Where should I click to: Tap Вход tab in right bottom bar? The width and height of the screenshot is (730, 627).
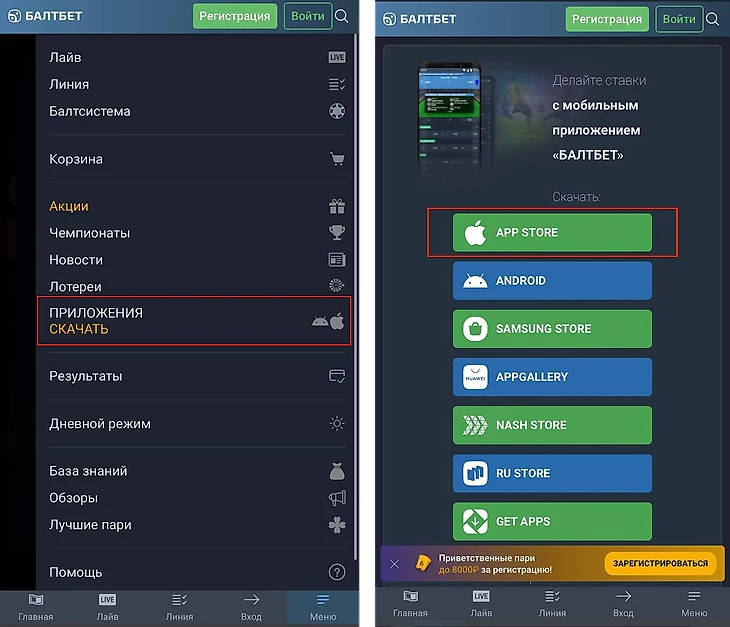[623, 604]
